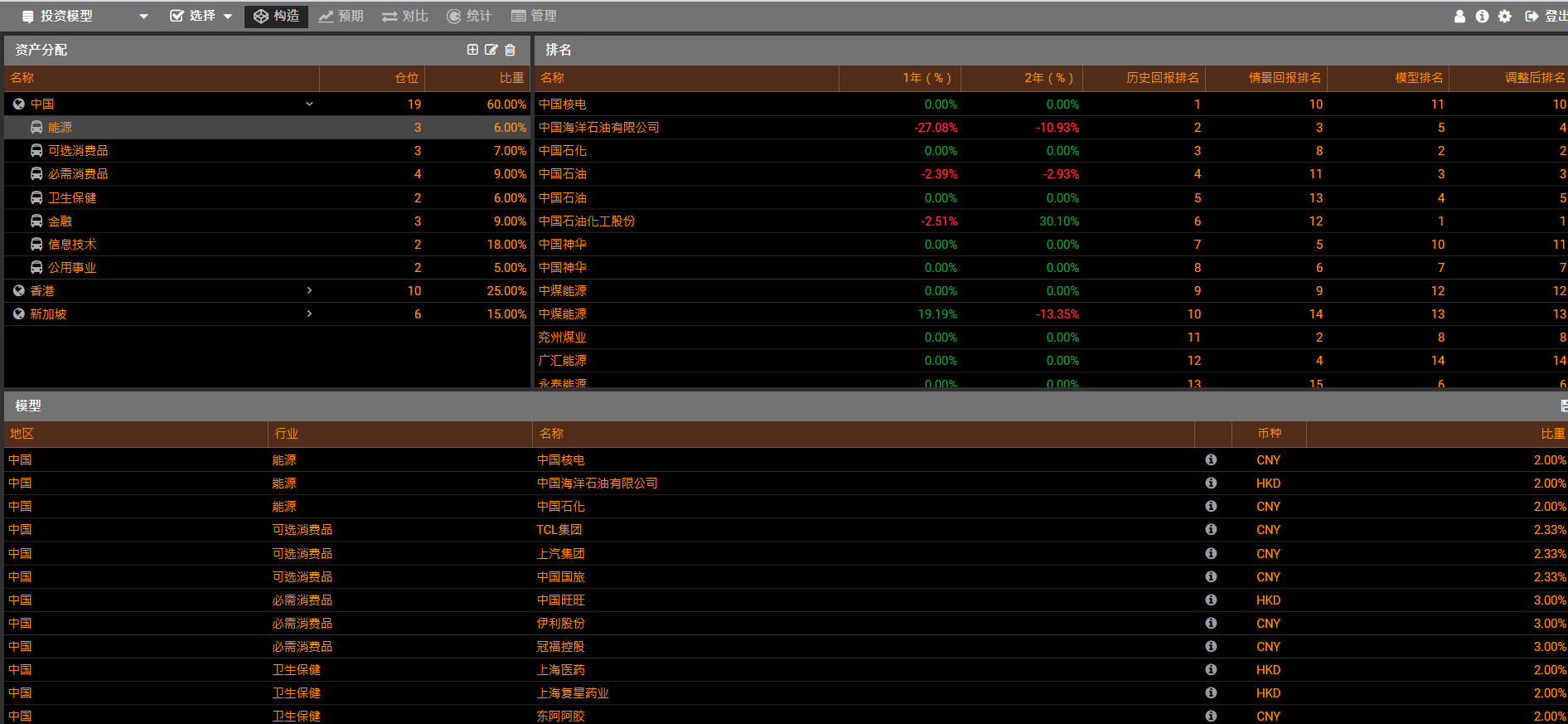Select TCL集团 in the model table
1568x724 pixels.
[786, 529]
